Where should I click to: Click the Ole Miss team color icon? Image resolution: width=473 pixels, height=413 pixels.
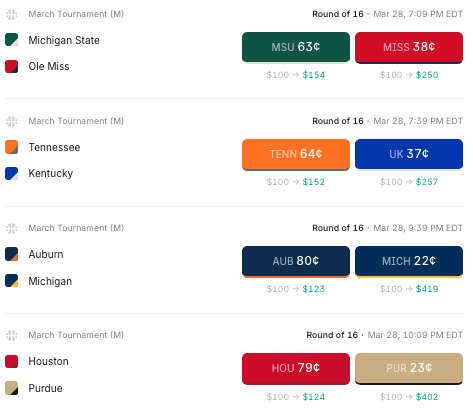pos(12,66)
